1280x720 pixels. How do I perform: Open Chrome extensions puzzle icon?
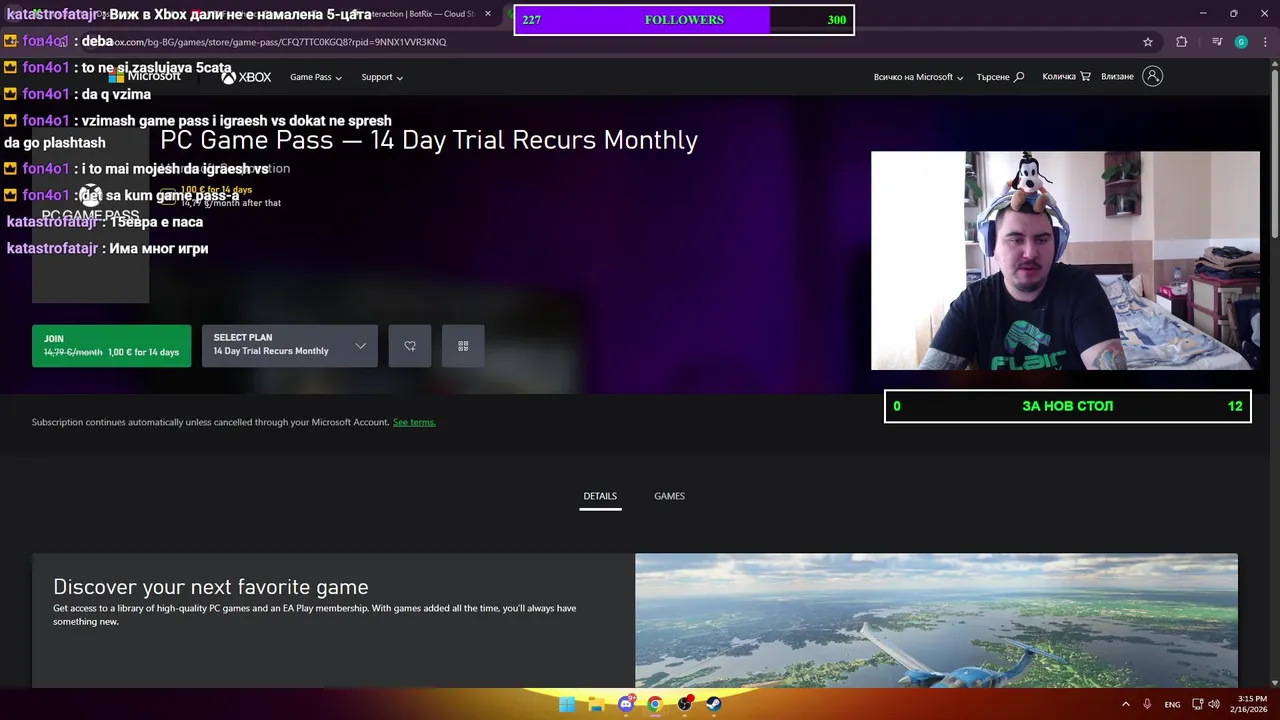point(1182,42)
